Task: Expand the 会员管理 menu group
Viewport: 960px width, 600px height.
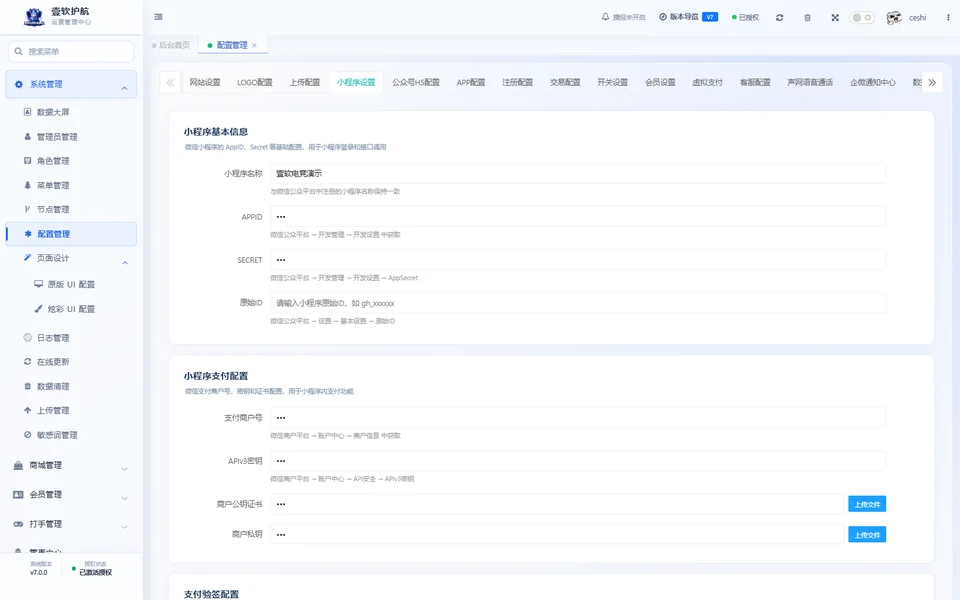Action: (71, 495)
